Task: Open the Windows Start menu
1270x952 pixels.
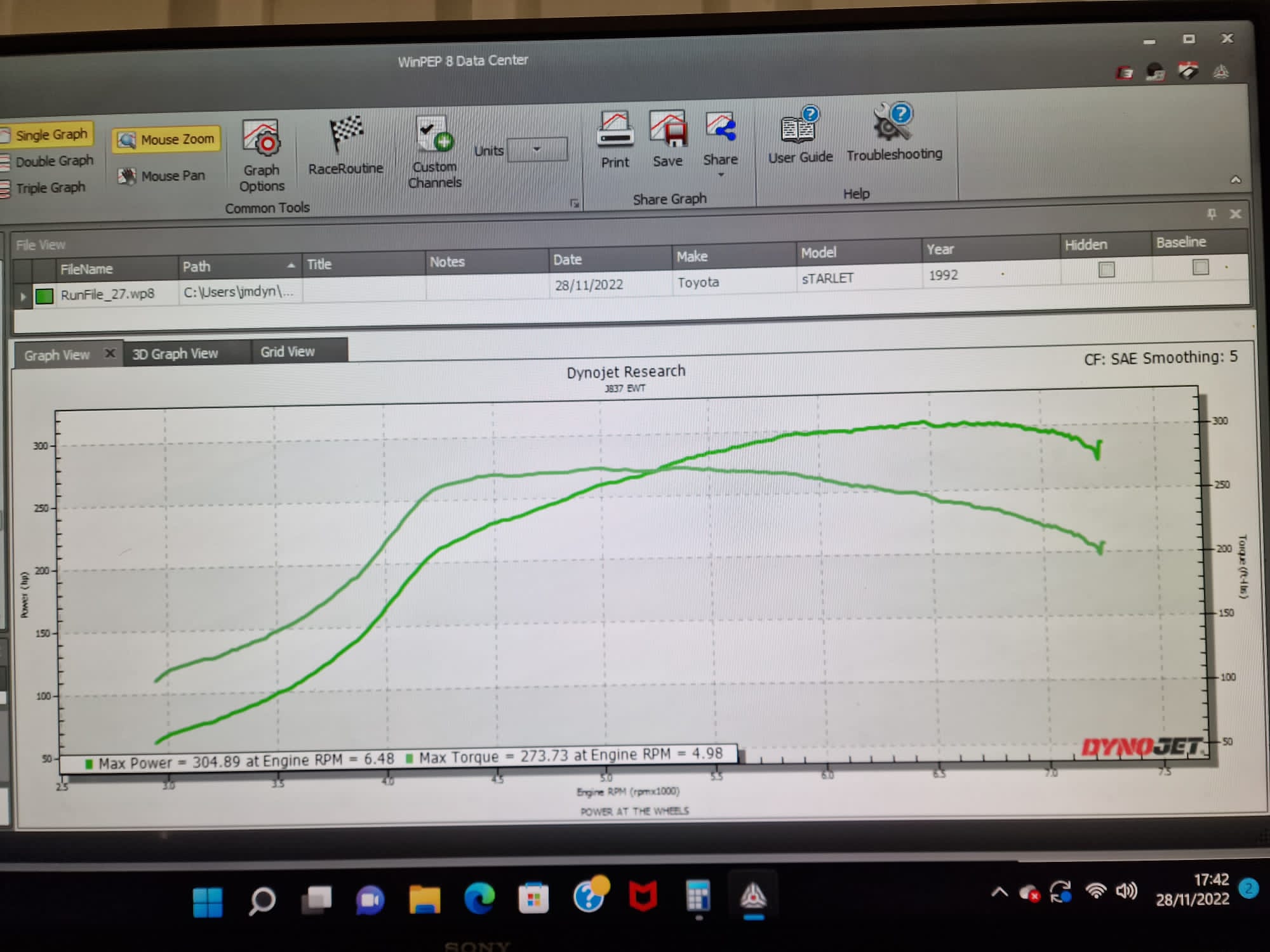Action: (x=208, y=902)
